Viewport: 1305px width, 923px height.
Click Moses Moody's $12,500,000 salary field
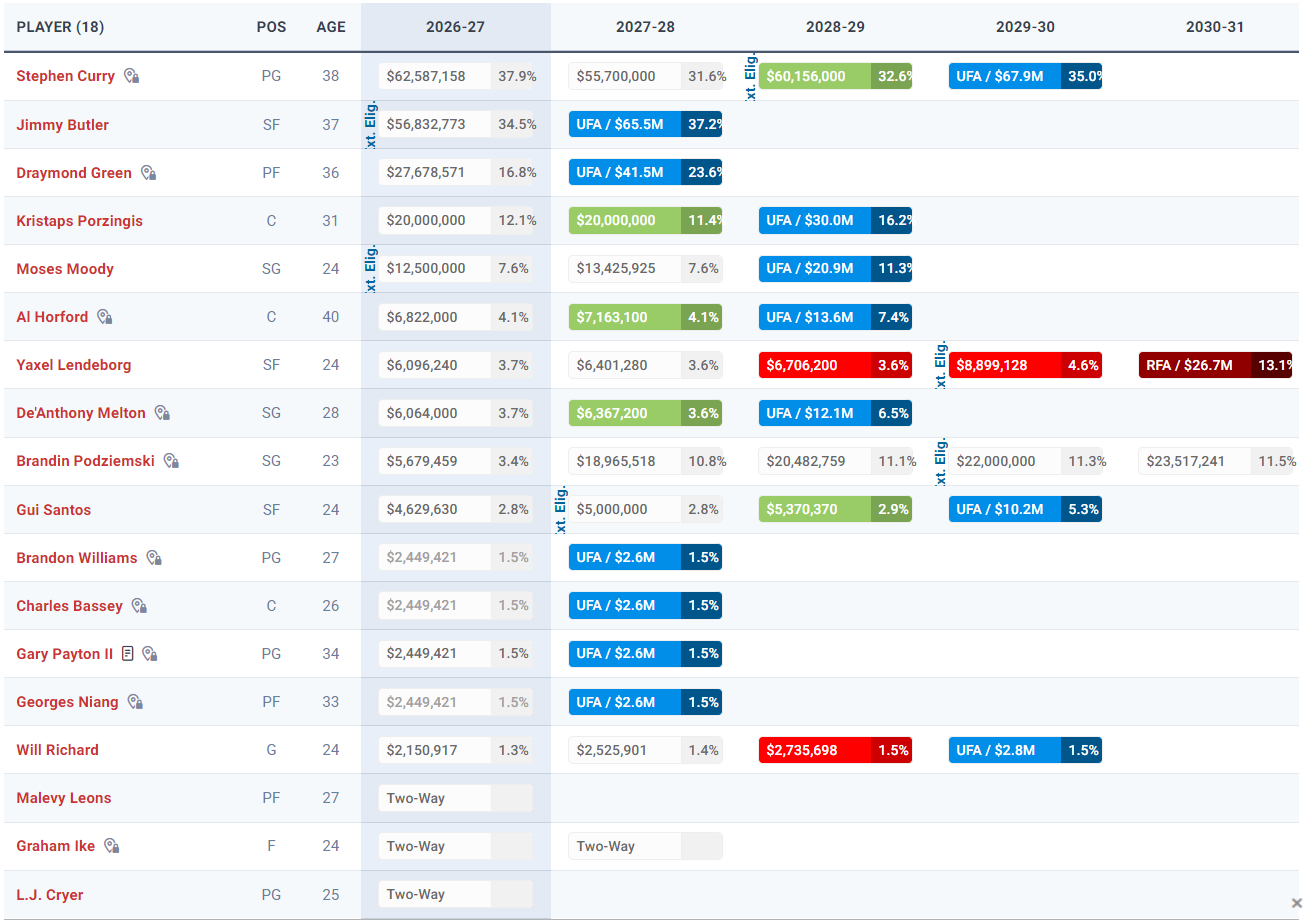click(434, 269)
